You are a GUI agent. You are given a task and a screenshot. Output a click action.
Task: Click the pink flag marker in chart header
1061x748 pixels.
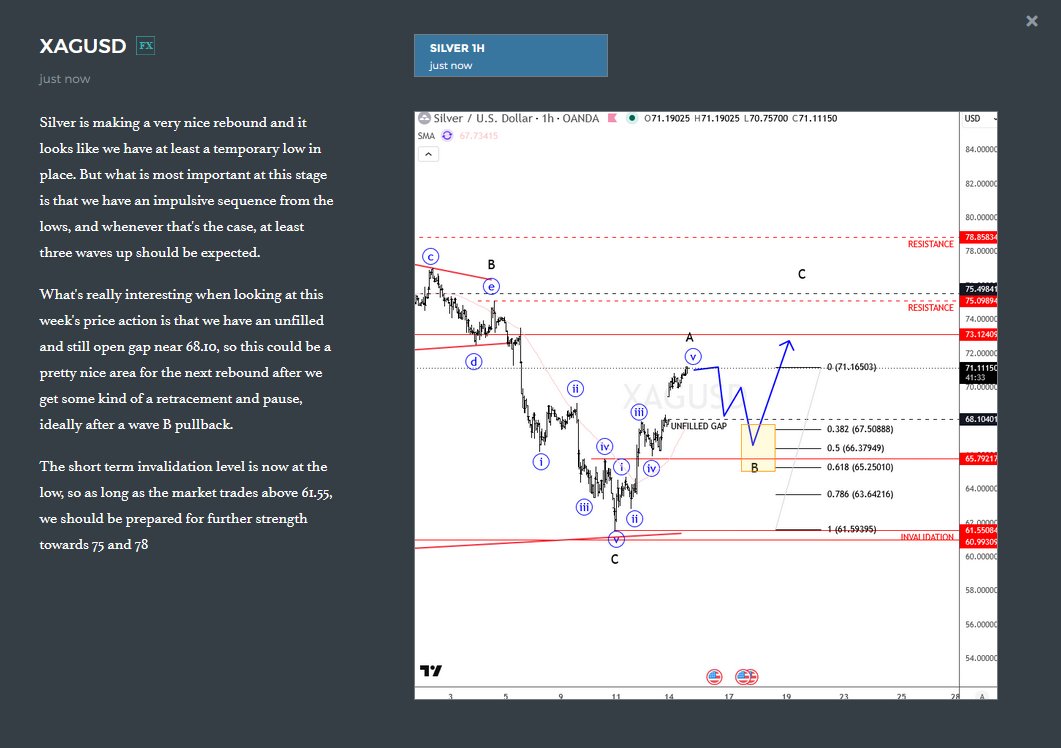point(612,118)
